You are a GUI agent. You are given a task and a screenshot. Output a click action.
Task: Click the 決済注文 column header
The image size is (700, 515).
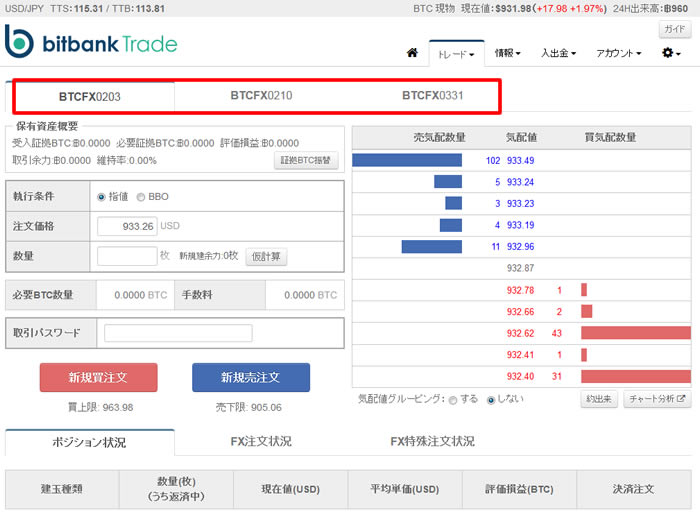(x=633, y=490)
